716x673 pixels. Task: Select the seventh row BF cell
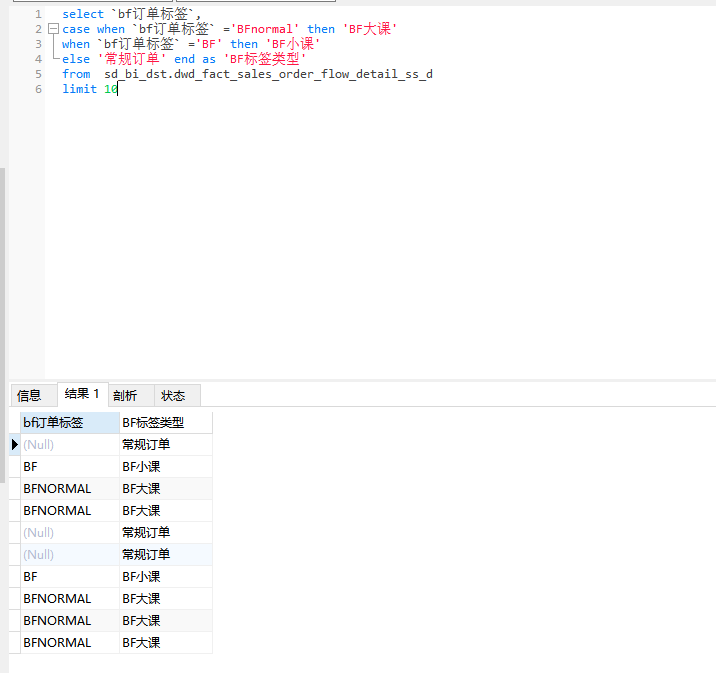click(x=70, y=577)
